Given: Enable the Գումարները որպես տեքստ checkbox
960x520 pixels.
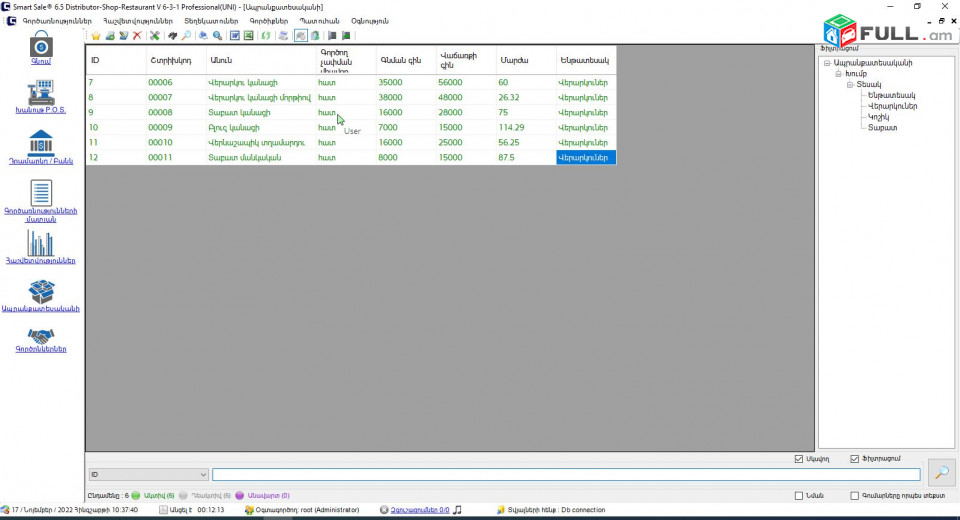Looking at the screenshot, I should (x=855, y=496).
